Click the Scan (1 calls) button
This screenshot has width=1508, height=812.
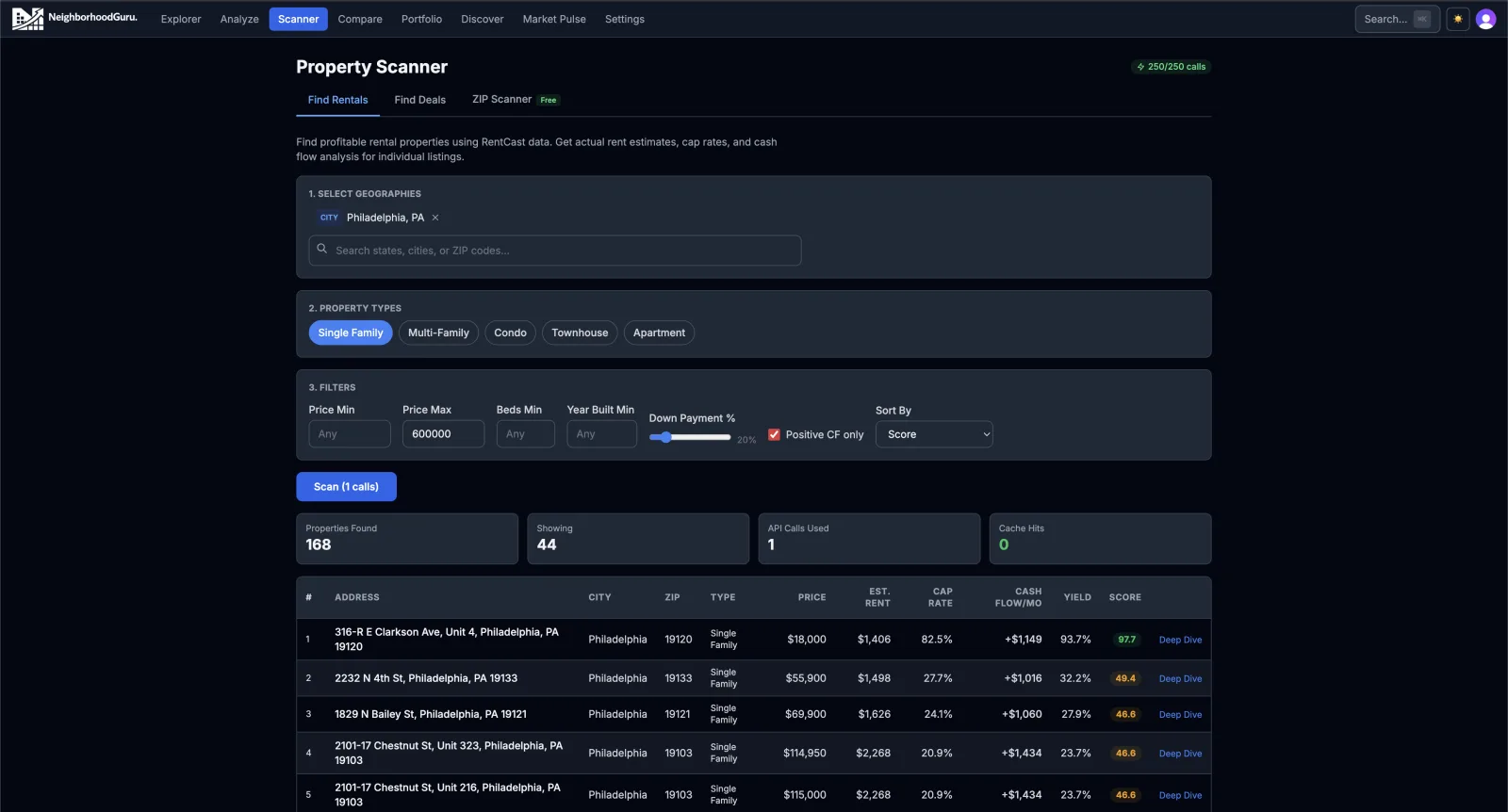(x=346, y=487)
